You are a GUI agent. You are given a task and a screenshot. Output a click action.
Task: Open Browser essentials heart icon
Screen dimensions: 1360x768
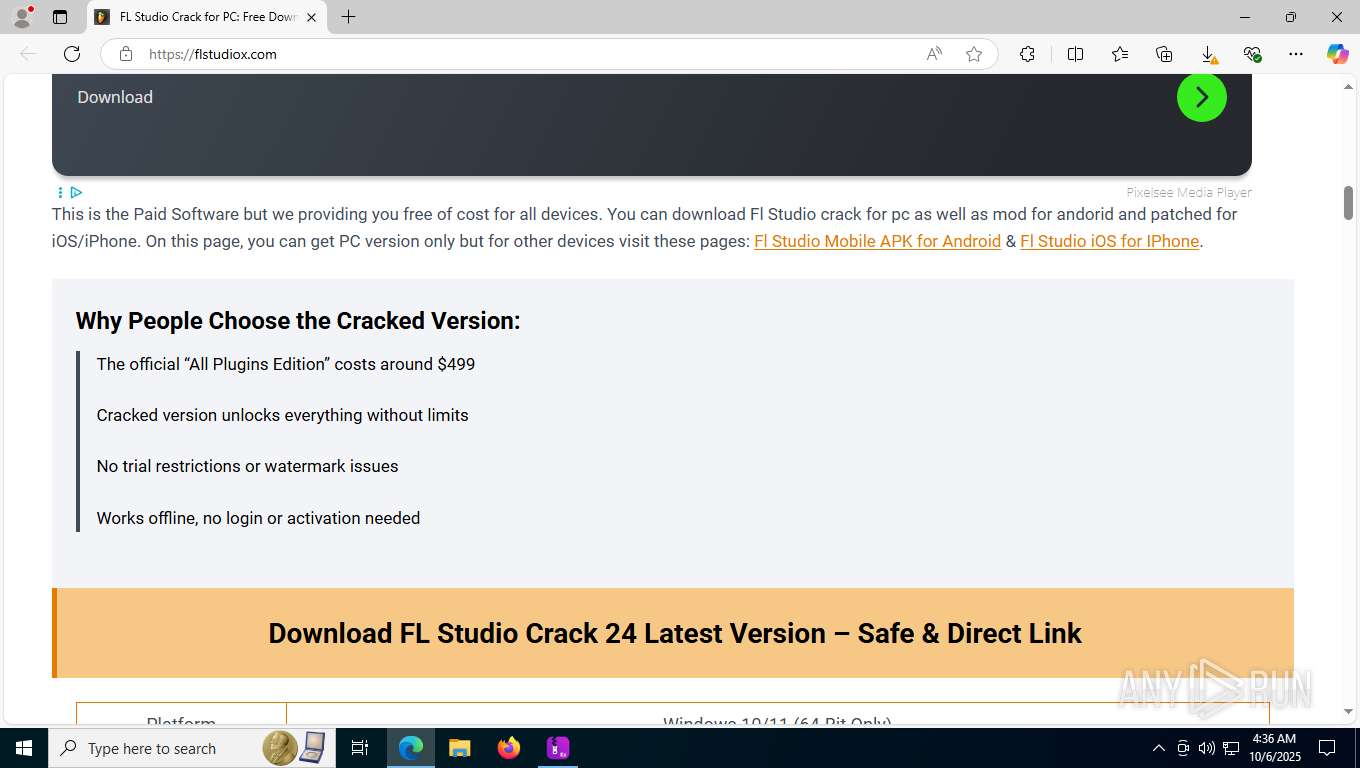(x=1252, y=54)
